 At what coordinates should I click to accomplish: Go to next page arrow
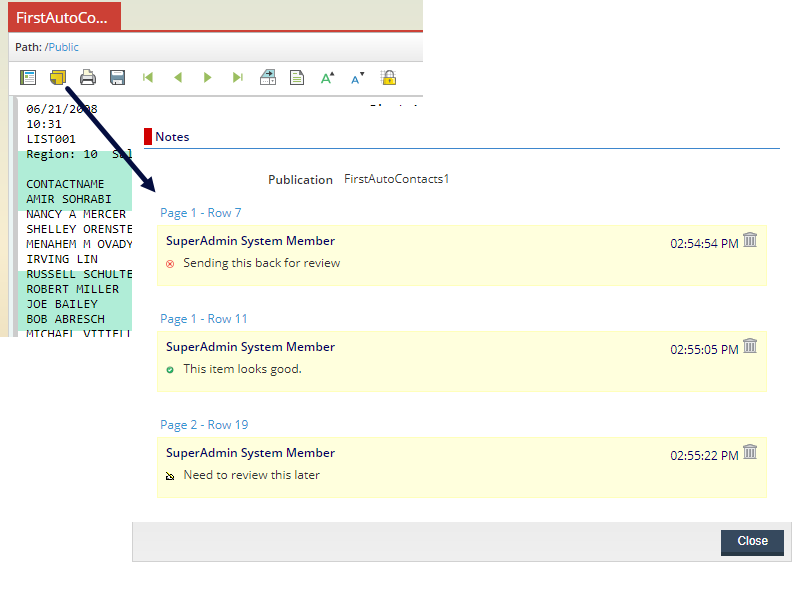click(207, 78)
